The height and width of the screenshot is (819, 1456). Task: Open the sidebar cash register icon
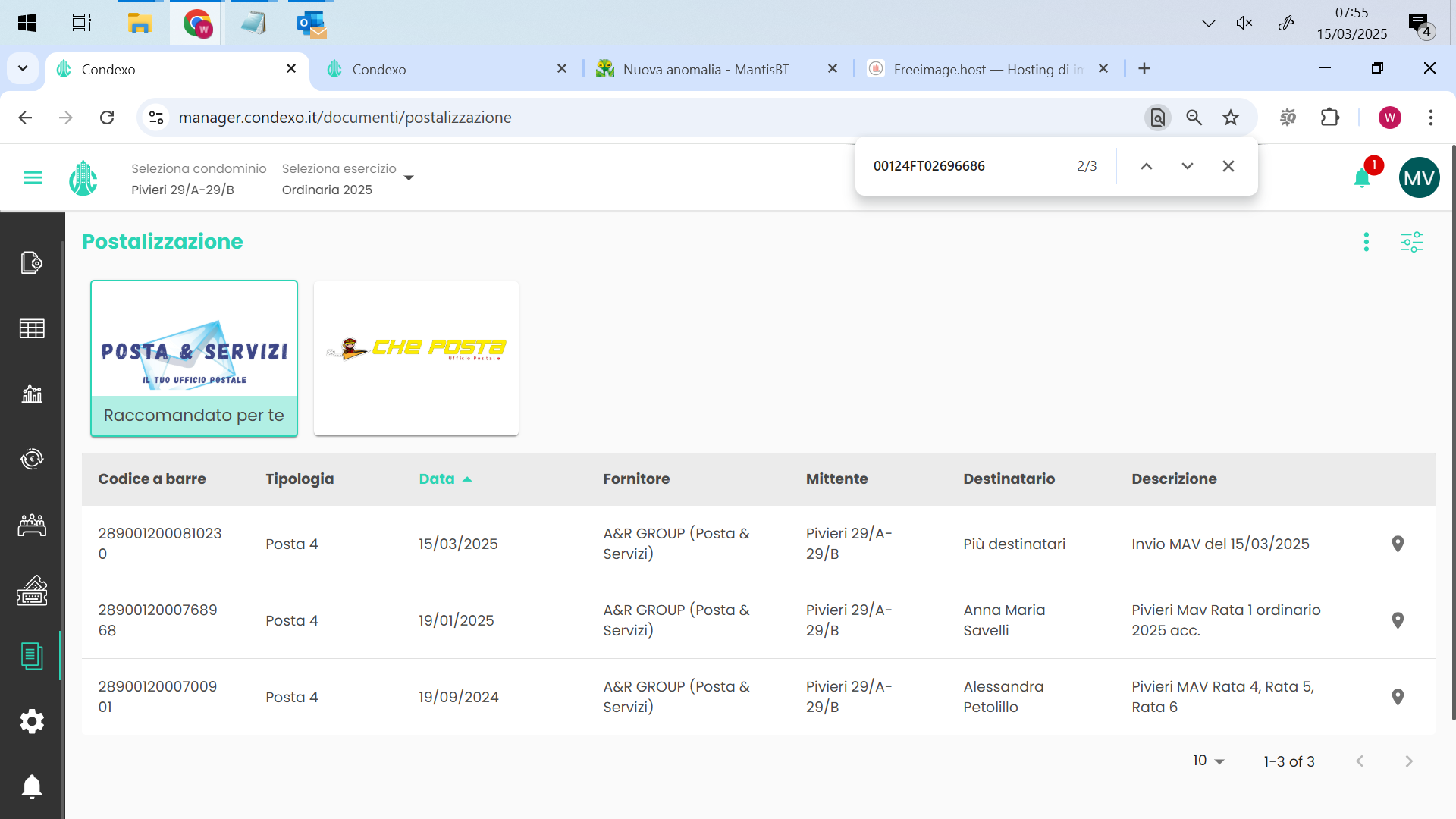32,591
